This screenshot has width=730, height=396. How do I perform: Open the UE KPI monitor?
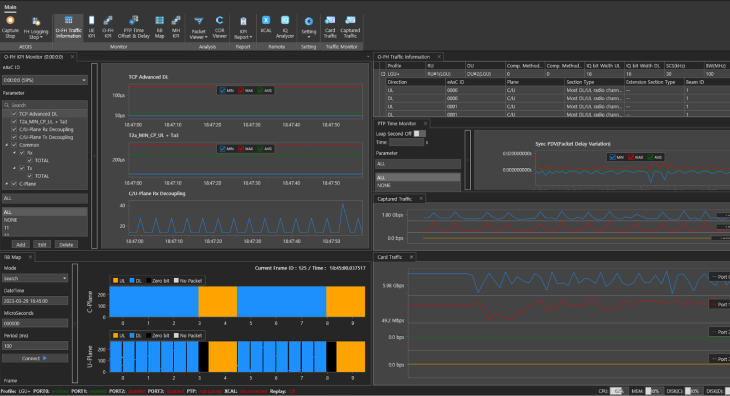point(91,27)
